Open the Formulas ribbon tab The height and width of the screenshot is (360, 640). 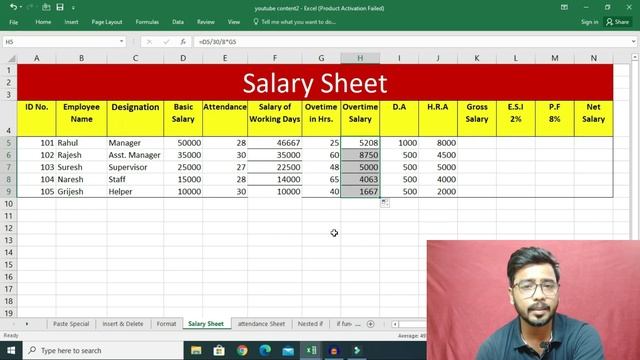pyautogui.click(x=147, y=22)
